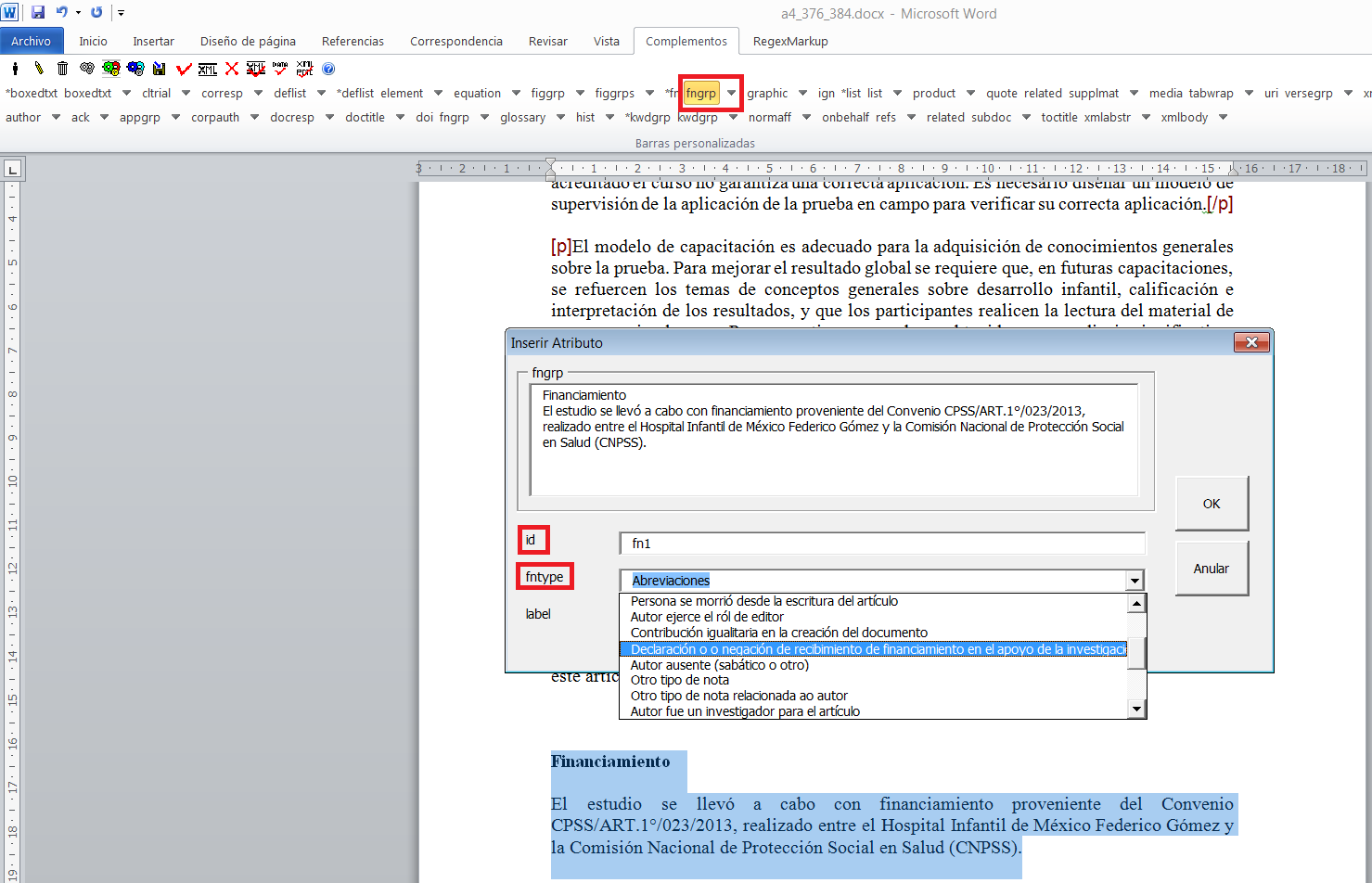
Task: Click the XML icon in markup toolbar
Action: coord(208,69)
